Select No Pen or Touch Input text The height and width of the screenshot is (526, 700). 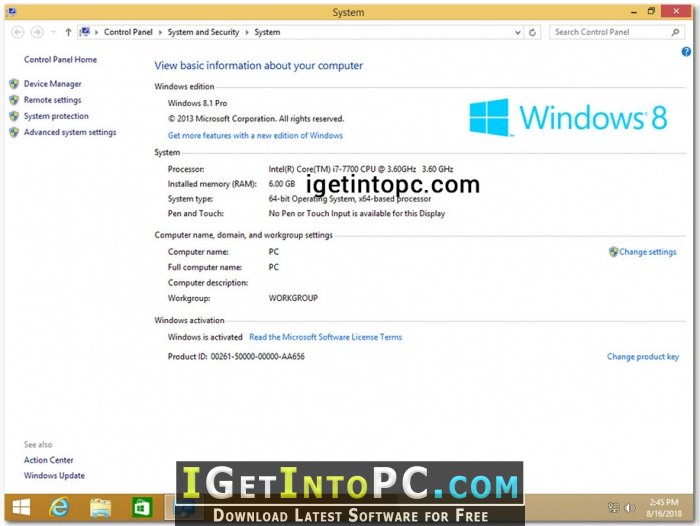point(357,213)
